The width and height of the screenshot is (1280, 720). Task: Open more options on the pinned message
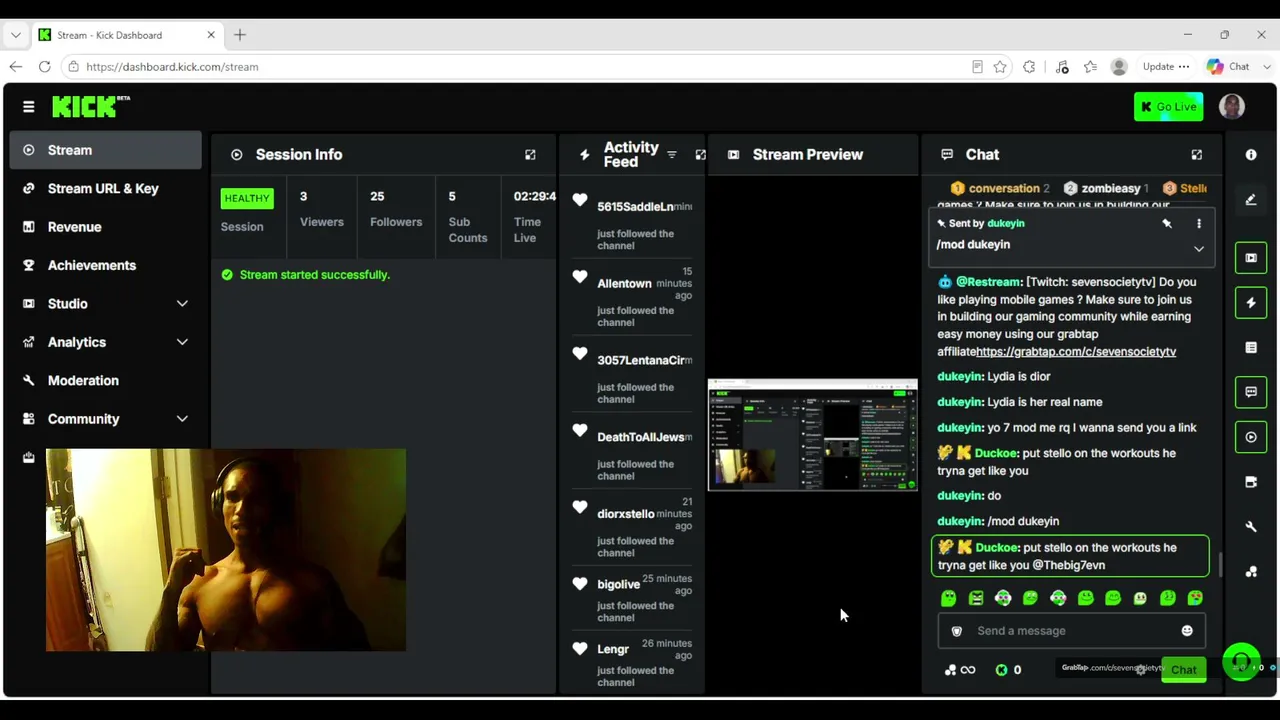click(x=1199, y=224)
